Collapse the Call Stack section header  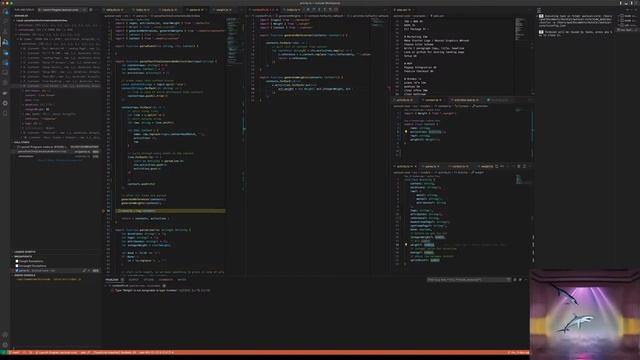[21, 142]
